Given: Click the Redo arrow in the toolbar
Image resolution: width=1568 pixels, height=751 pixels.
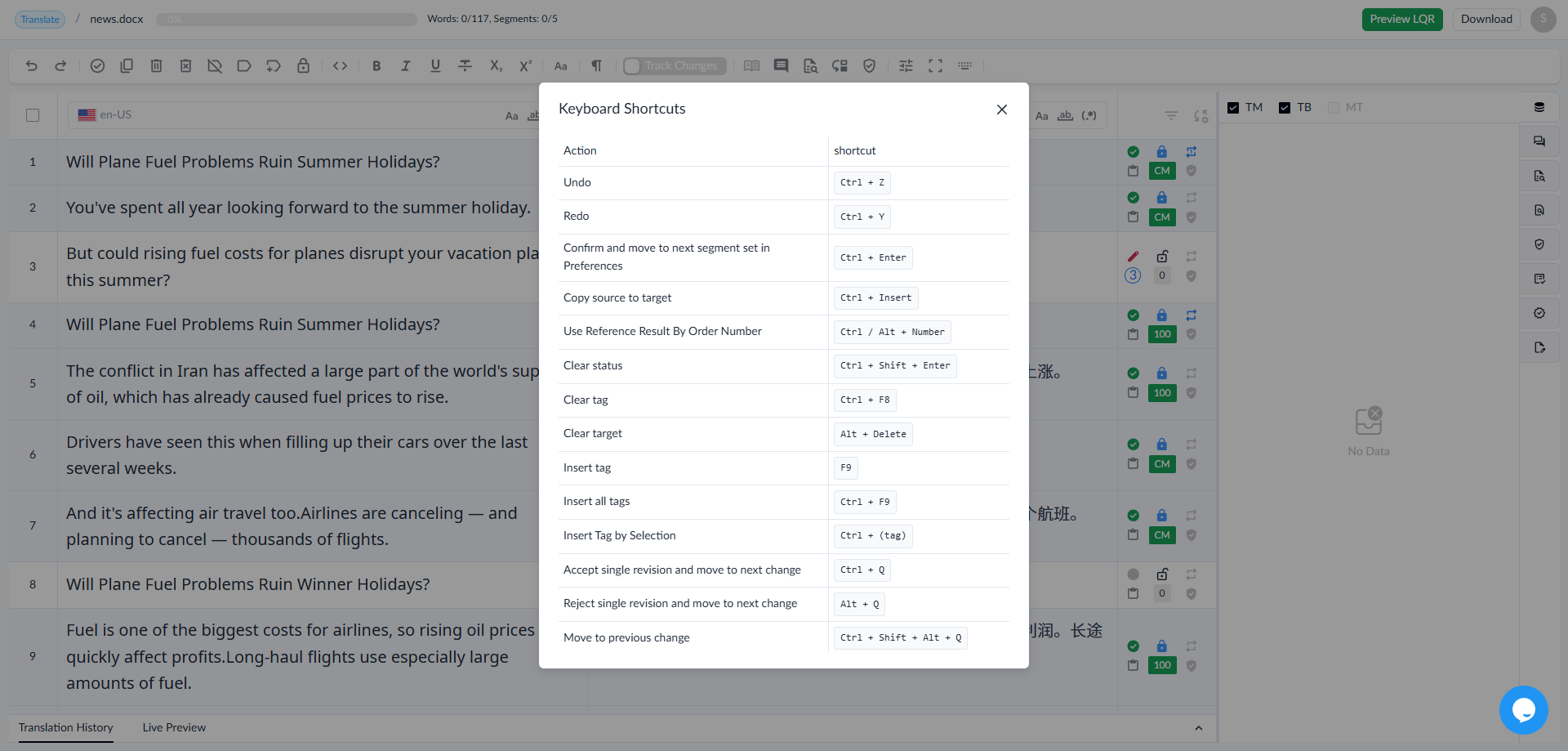Looking at the screenshot, I should (x=60, y=66).
